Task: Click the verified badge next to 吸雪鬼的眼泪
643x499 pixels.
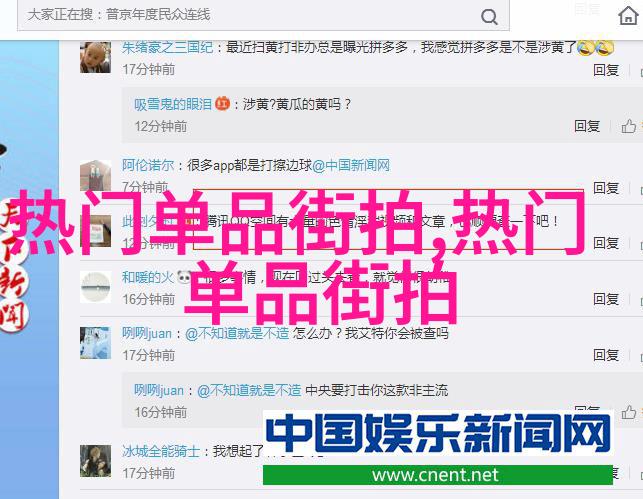Action: (x=222, y=103)
